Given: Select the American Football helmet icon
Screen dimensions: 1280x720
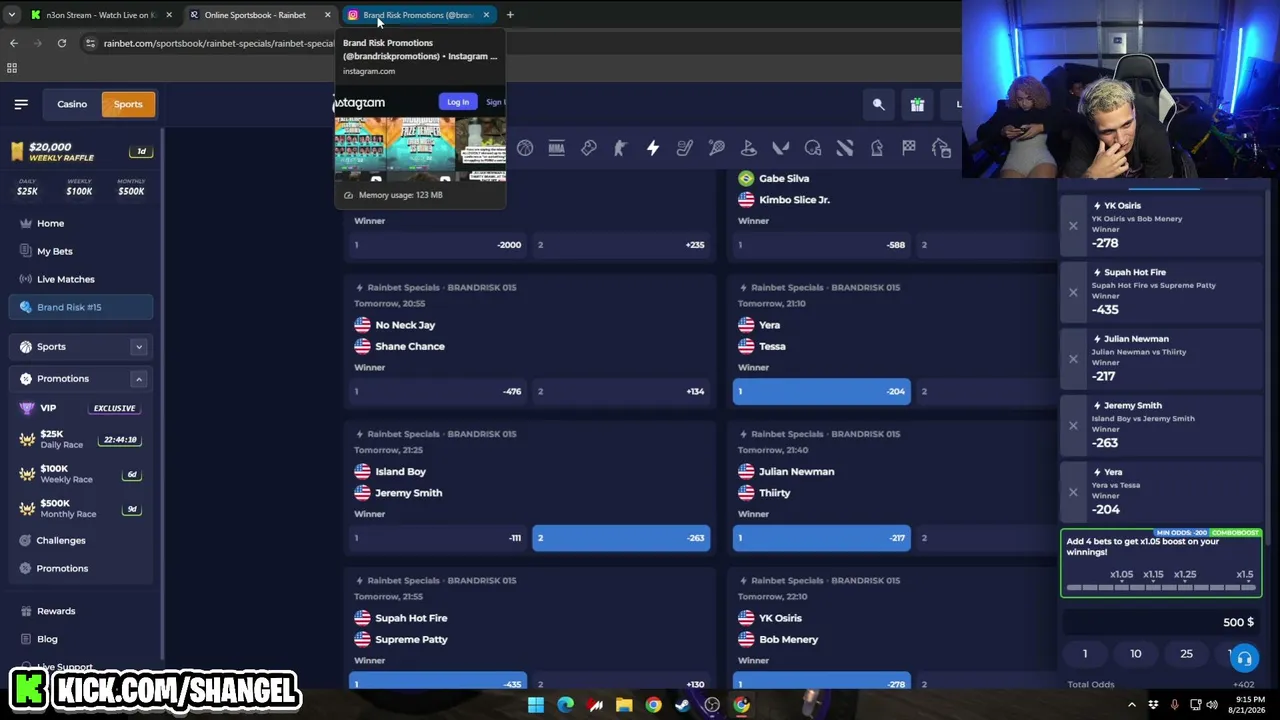Looking at the screenshot, I should pyautogui.click(x=813, y=148).
